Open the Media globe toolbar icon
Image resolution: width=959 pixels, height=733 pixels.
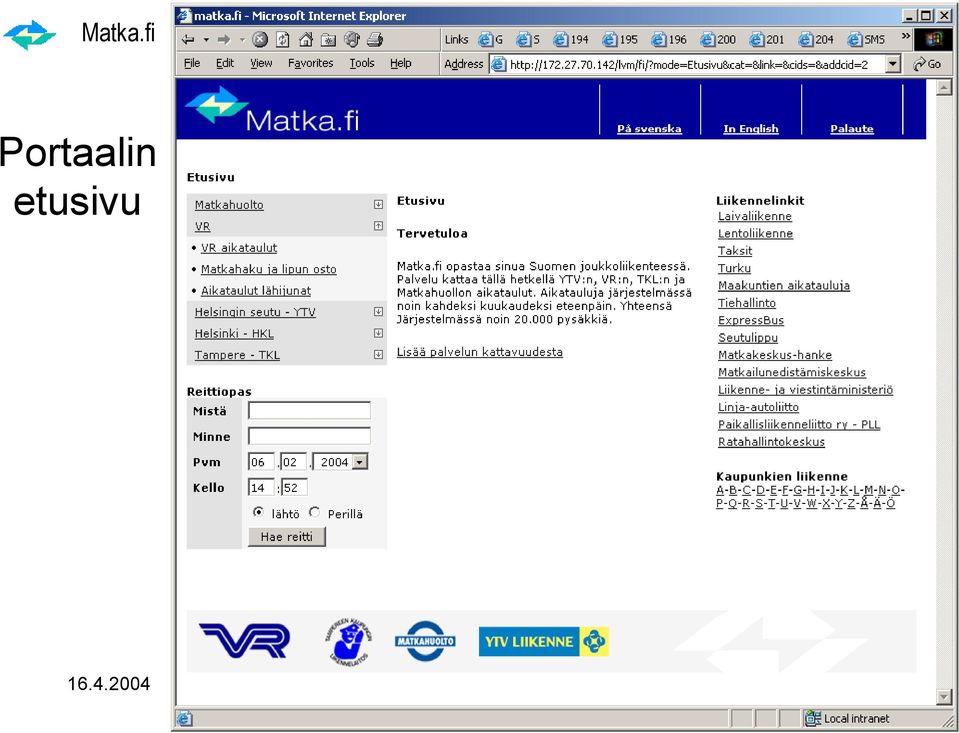[x=352, y=40]
